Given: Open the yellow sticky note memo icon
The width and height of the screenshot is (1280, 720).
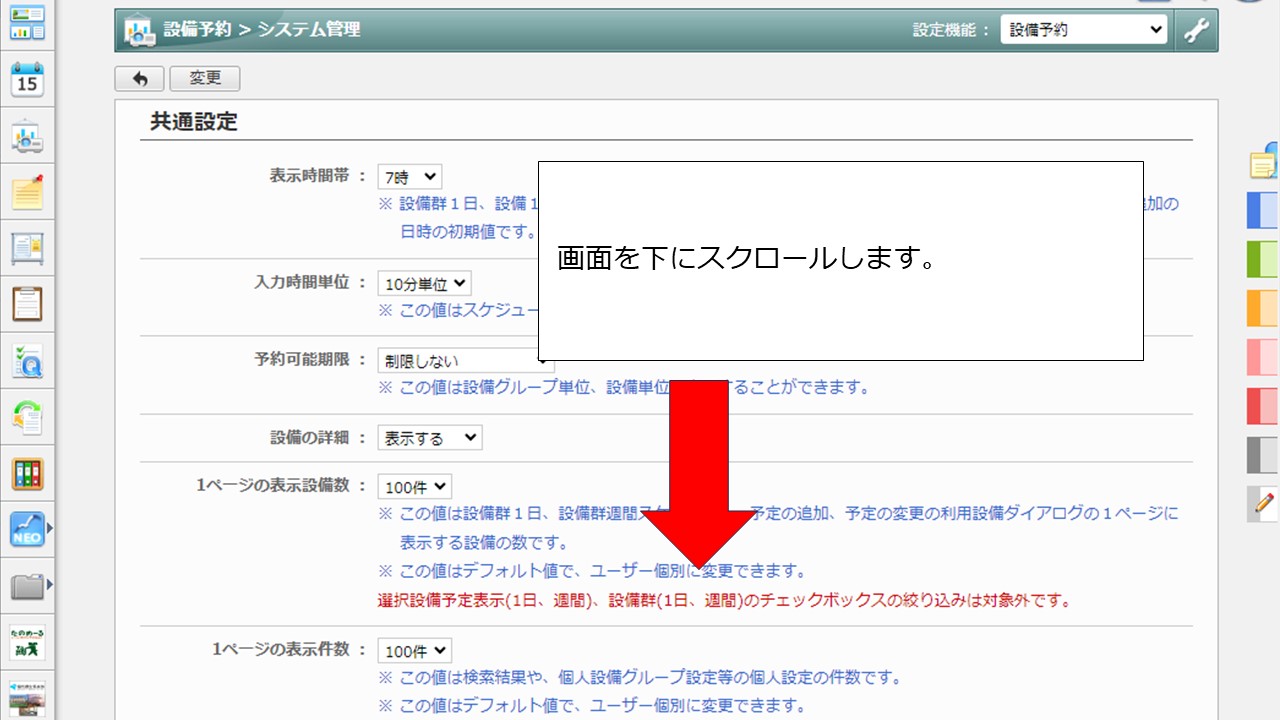Looking at the screenshot, I should (27, 192).
